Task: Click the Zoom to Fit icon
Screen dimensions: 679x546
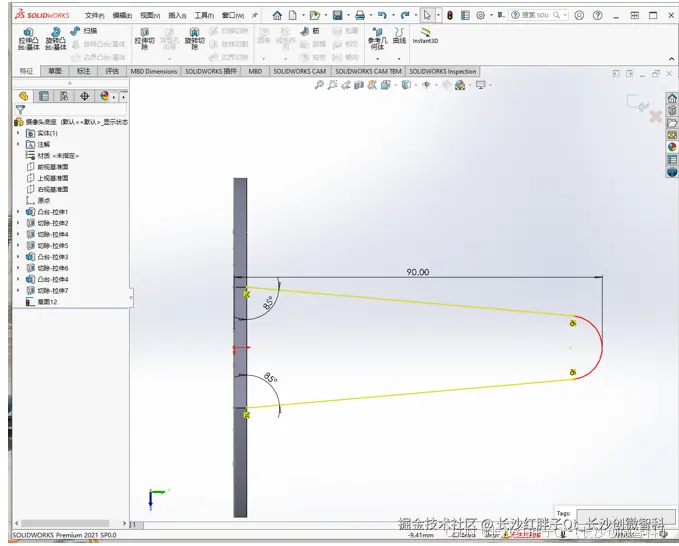Action: [x=319, y=85]
